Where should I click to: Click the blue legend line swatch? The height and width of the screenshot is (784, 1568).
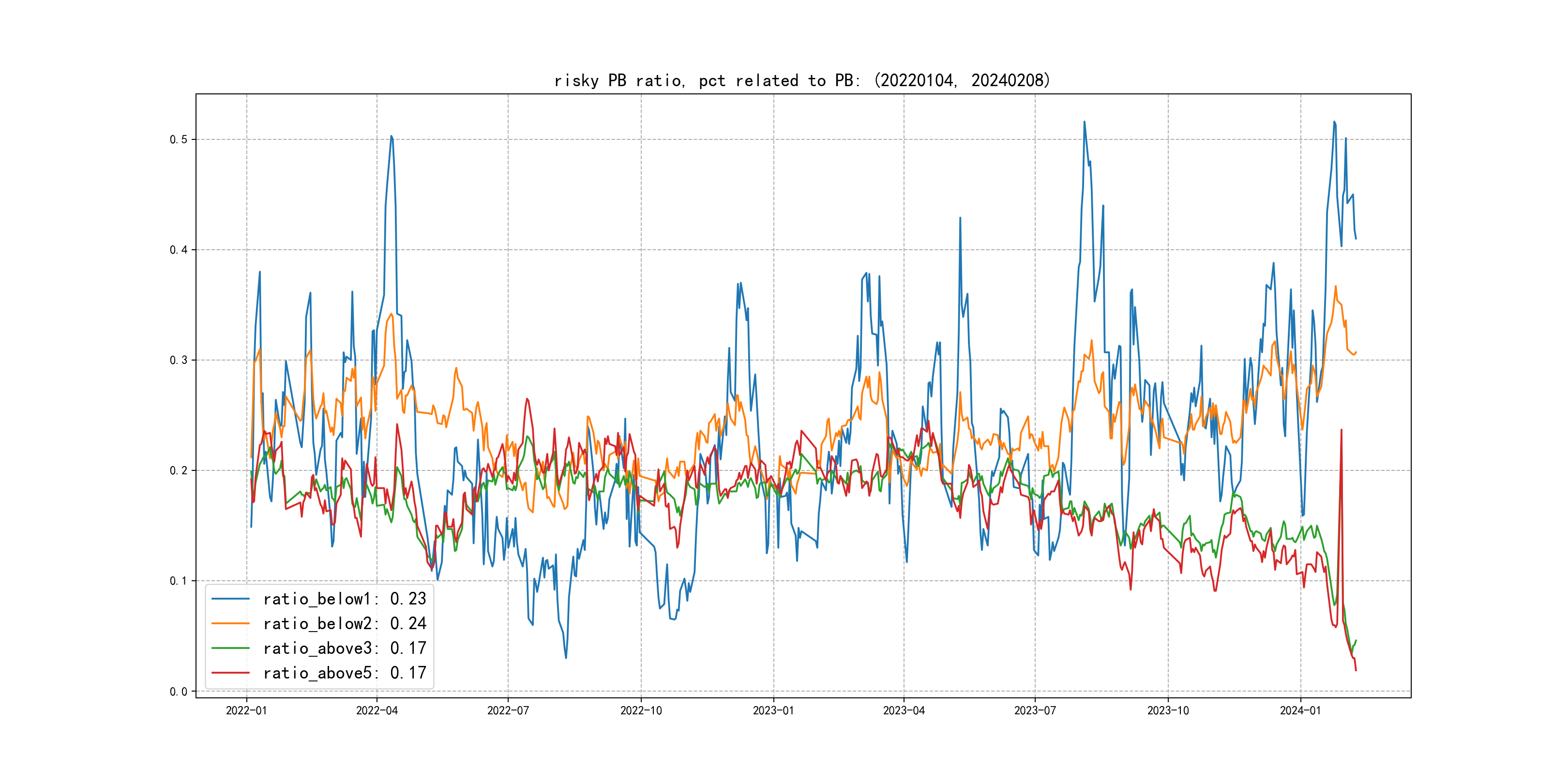(230, 599)
